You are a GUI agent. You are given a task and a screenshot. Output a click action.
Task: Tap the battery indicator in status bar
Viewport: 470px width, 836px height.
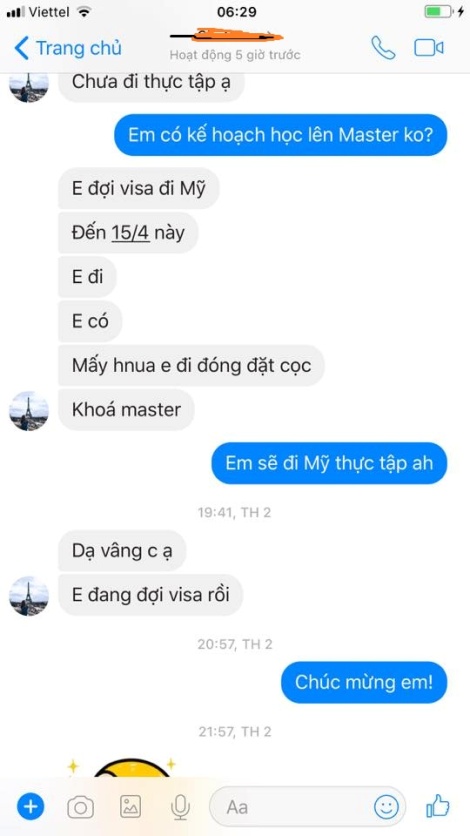438,12
